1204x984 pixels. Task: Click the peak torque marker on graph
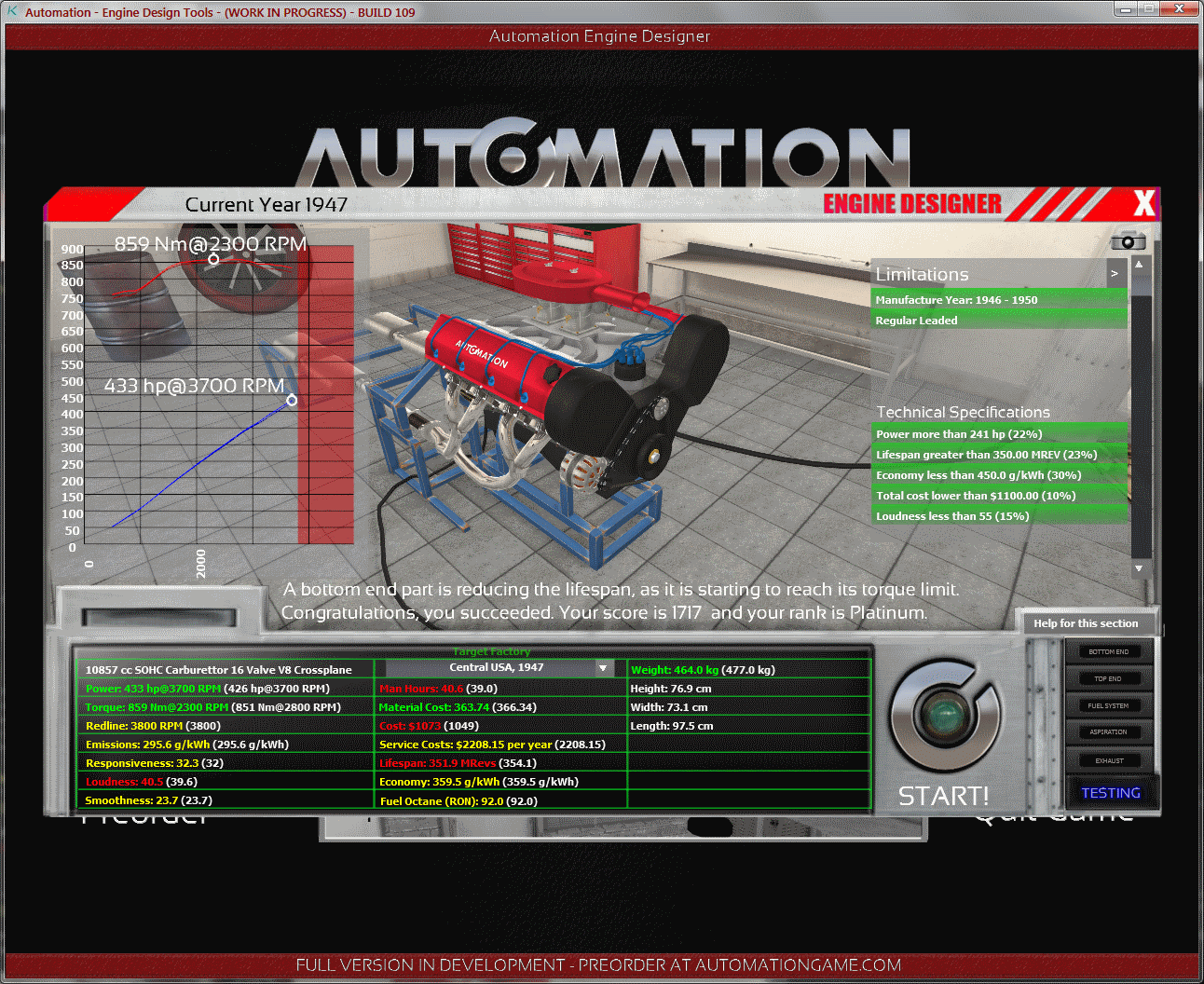coord(213,259)
